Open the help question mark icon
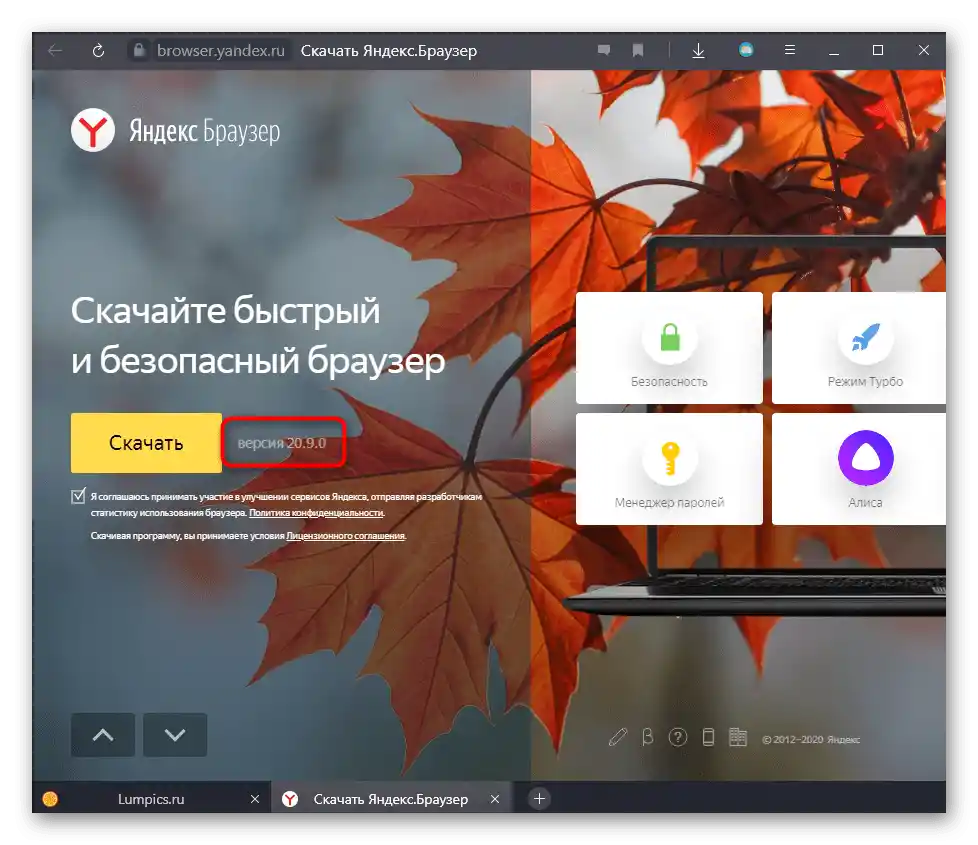Image resolution: width=978 pixels, height=845 pixels. point(677,738)
